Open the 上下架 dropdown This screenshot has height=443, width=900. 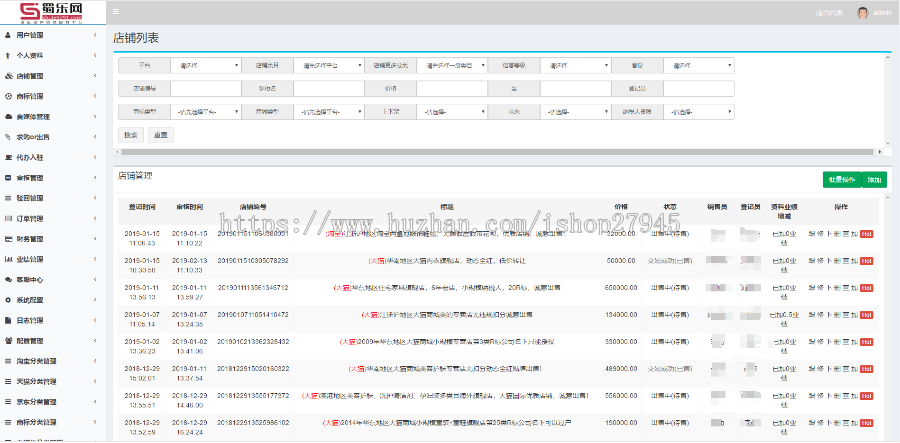(x=452, y=112)
